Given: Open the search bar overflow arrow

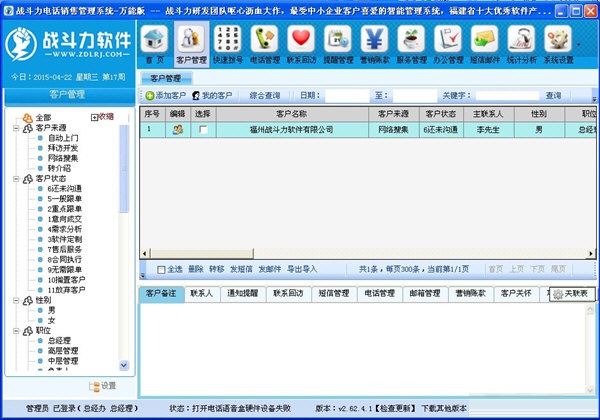Looking at the screenshot, I should pyautogui.click(x=594, y=99).
